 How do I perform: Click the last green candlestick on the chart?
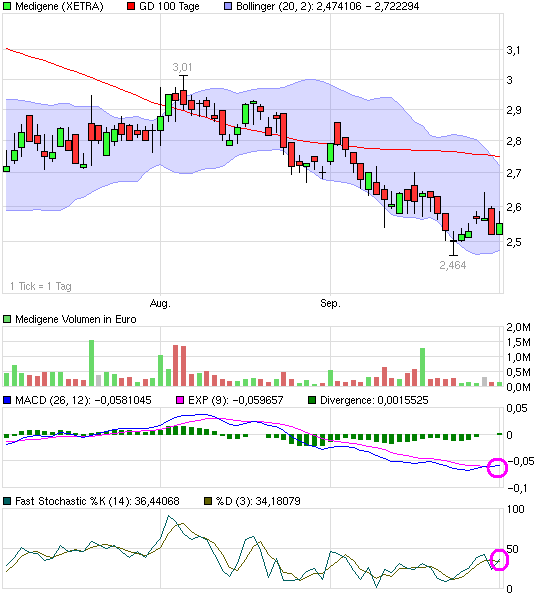500,228
